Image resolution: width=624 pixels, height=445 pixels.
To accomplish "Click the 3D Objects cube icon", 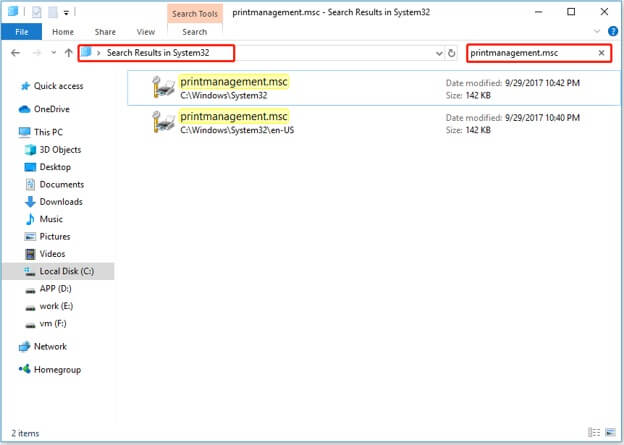I will (x=30, y=150).
